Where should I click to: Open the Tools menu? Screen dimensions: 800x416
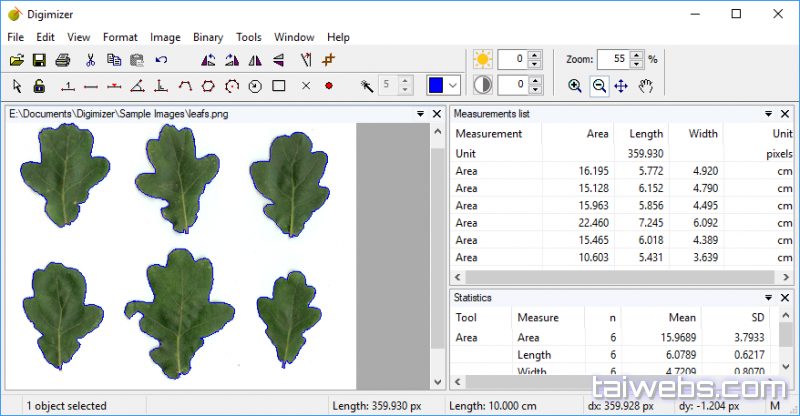pos(249,37)
